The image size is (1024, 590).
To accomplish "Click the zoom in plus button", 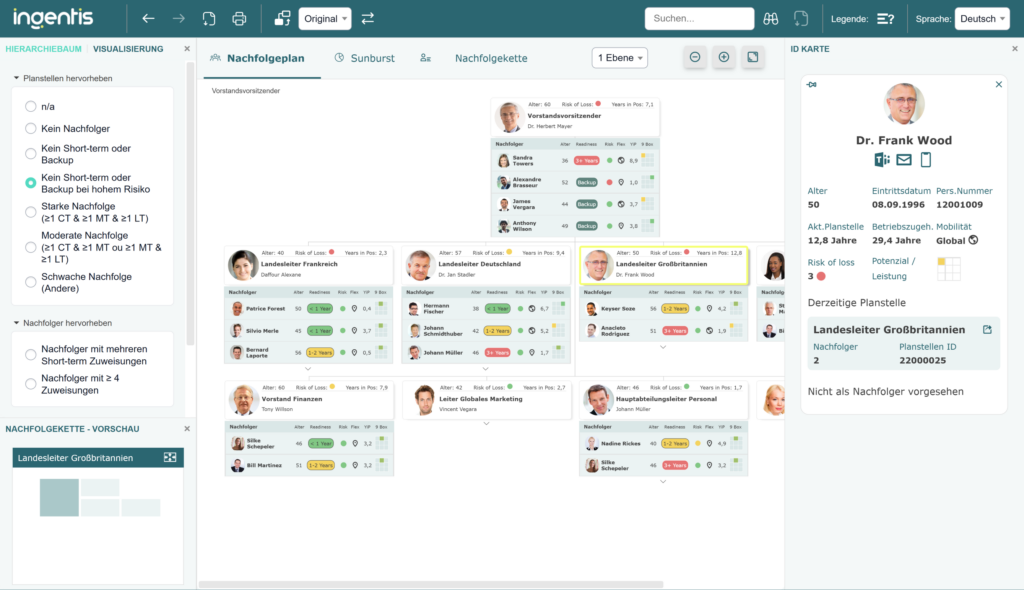I will click(x=724, y=57).
